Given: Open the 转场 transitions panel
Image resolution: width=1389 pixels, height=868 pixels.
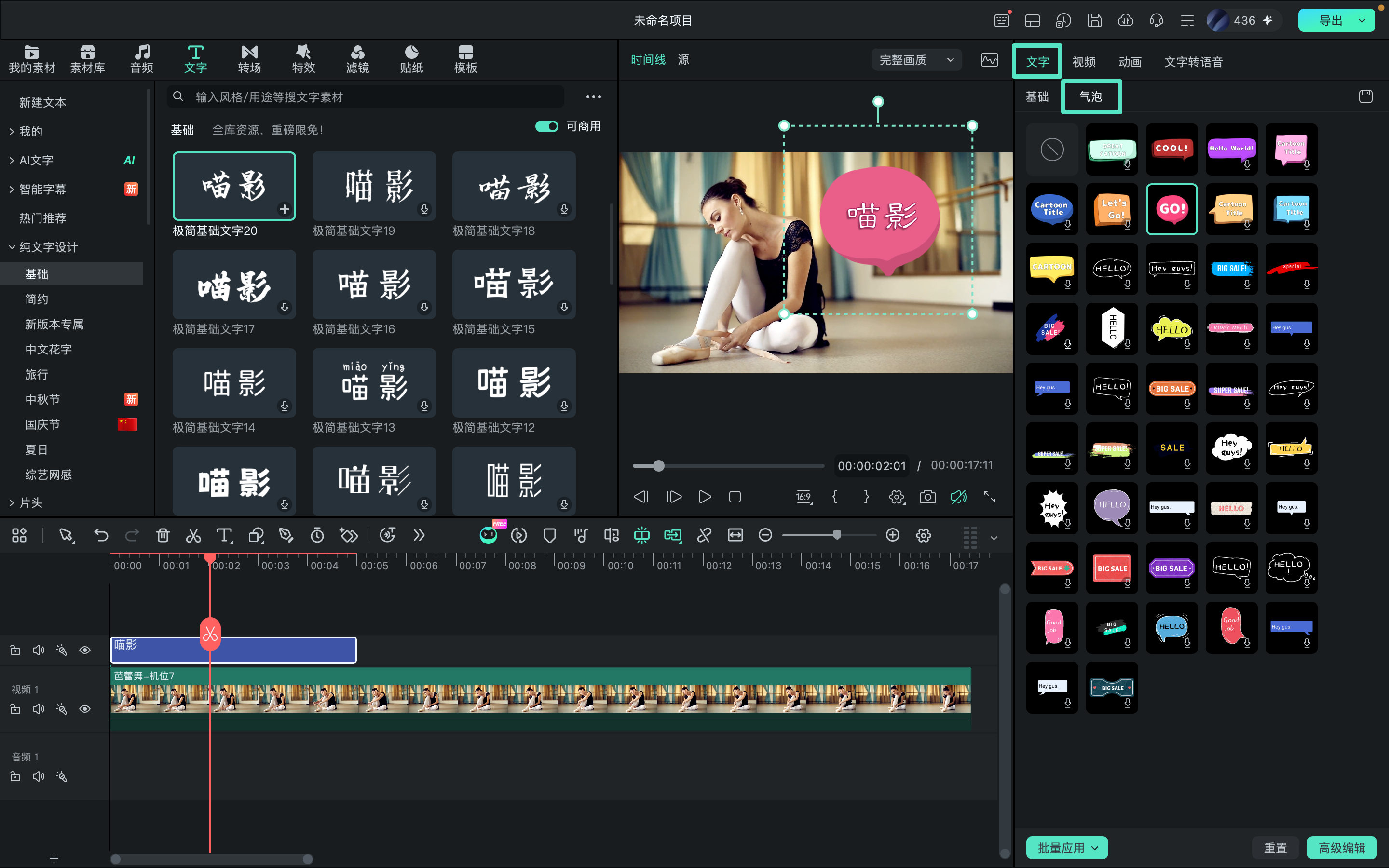Looking at the screenshot, I should (249, 59).
